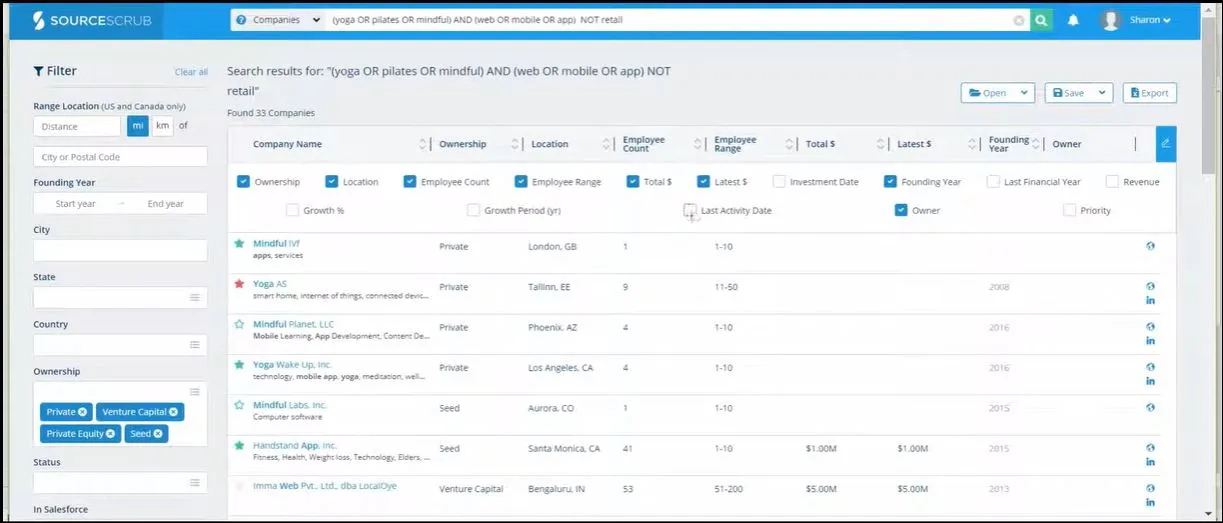Image resolution: width=1223 pixels, height=523 pixels.
Task: Open website globe for Mindful Labs
Action: tap(1150, 407)
